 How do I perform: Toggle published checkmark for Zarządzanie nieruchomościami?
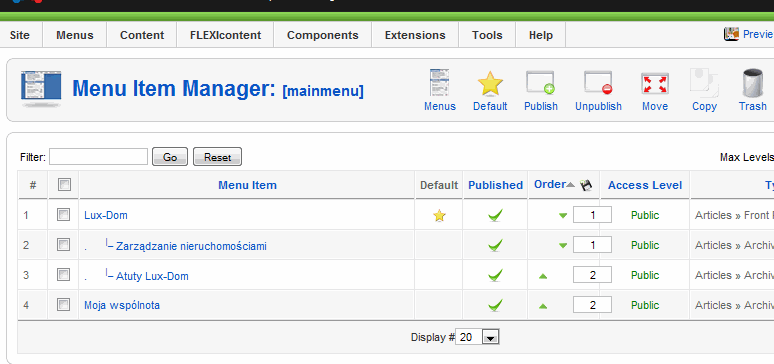(x=495, y=245)
